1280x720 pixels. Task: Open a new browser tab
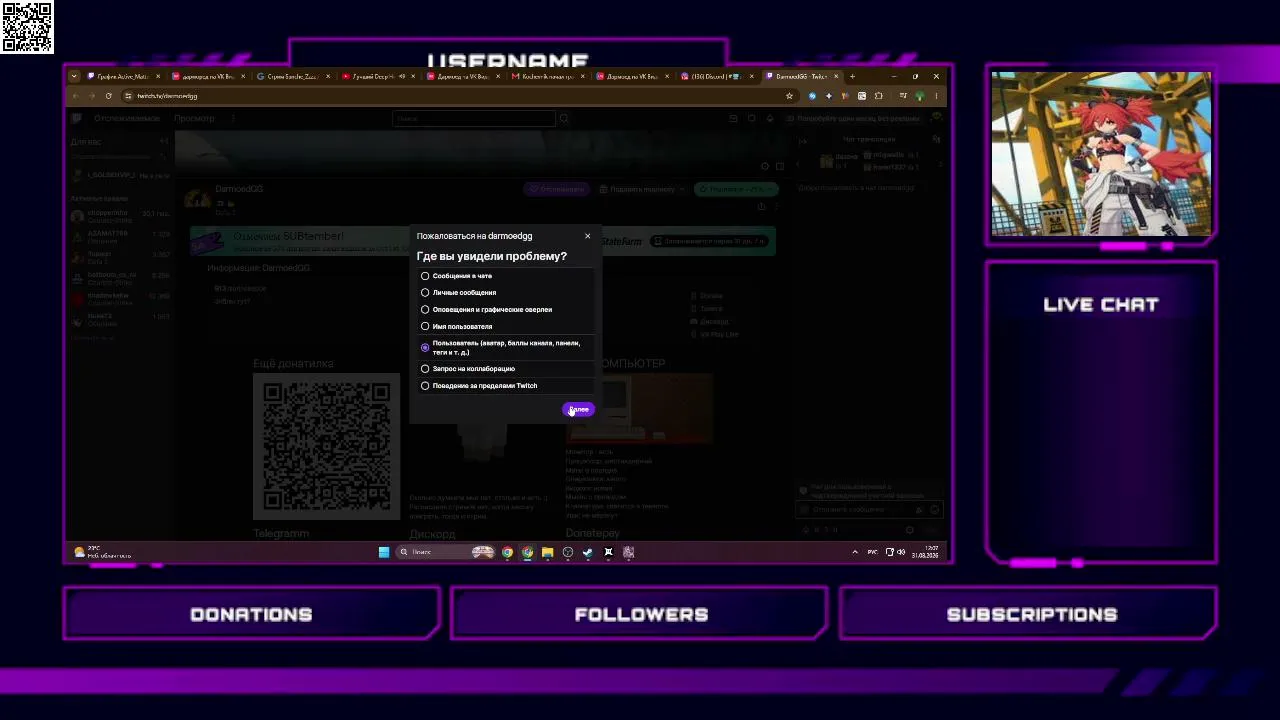[x=852, y=76]
